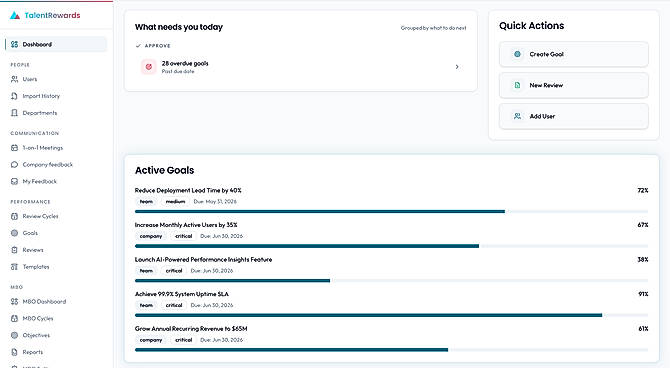Click the New Review button
Screen dimensions: 670x368
tap(573, 85)
